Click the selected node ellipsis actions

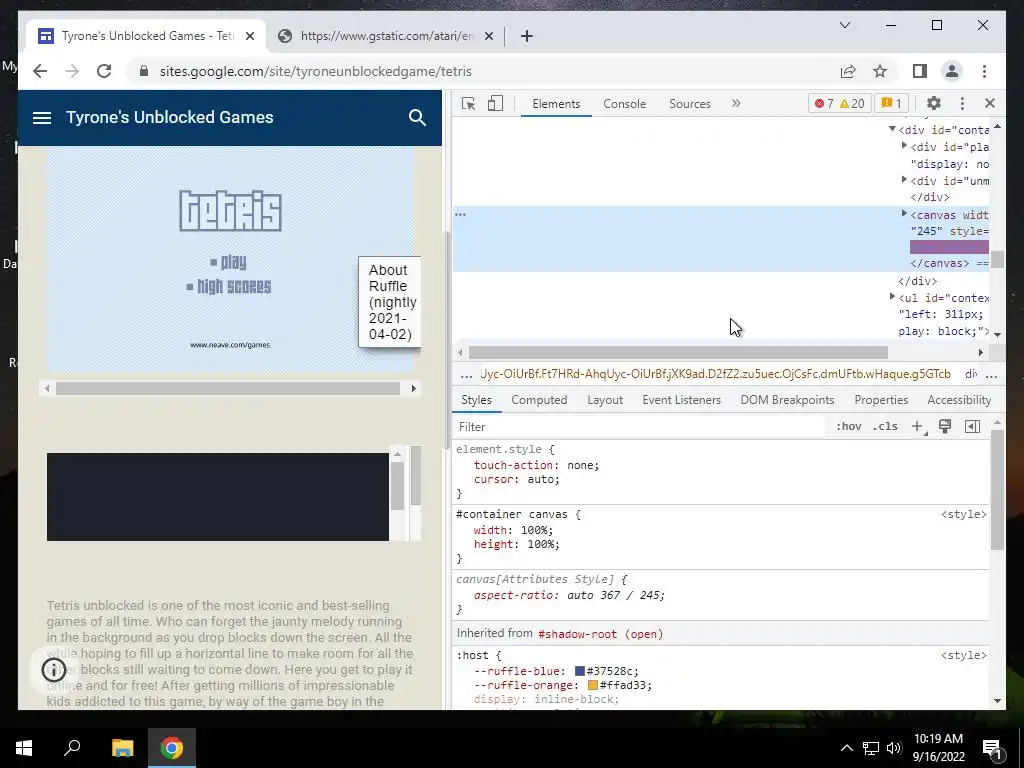460,214
